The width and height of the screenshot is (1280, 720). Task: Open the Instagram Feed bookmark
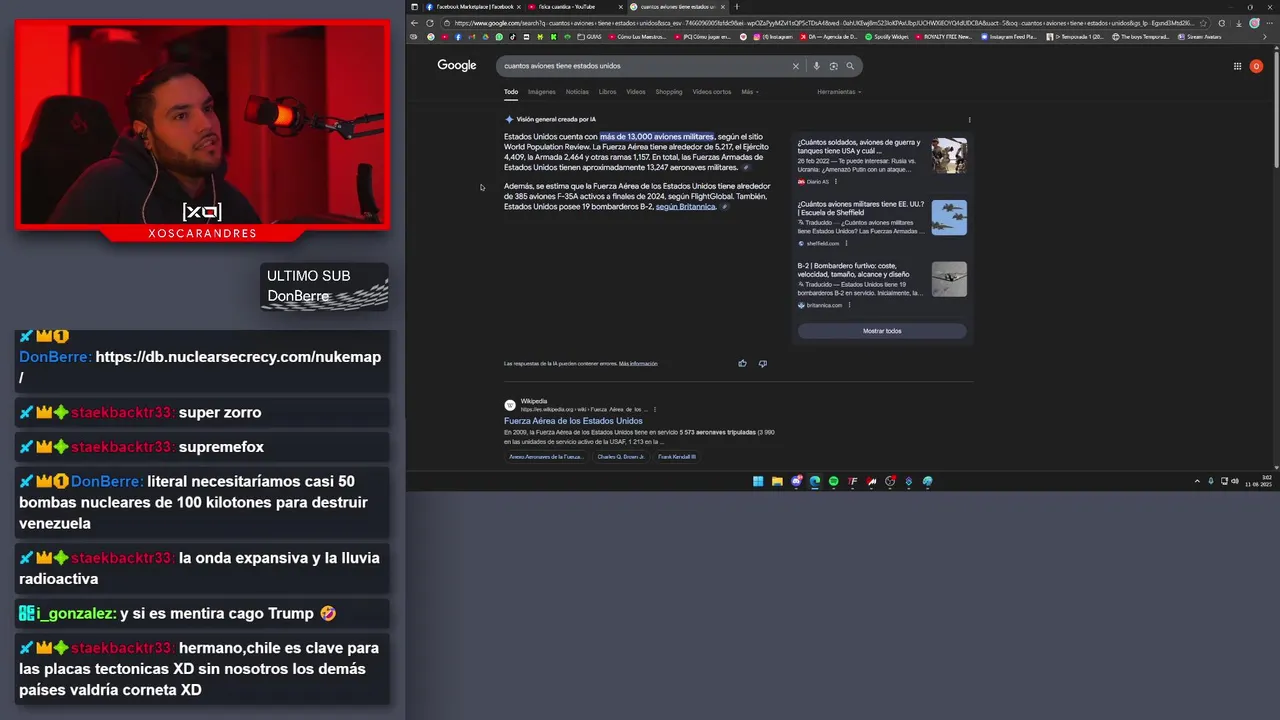1009,37
